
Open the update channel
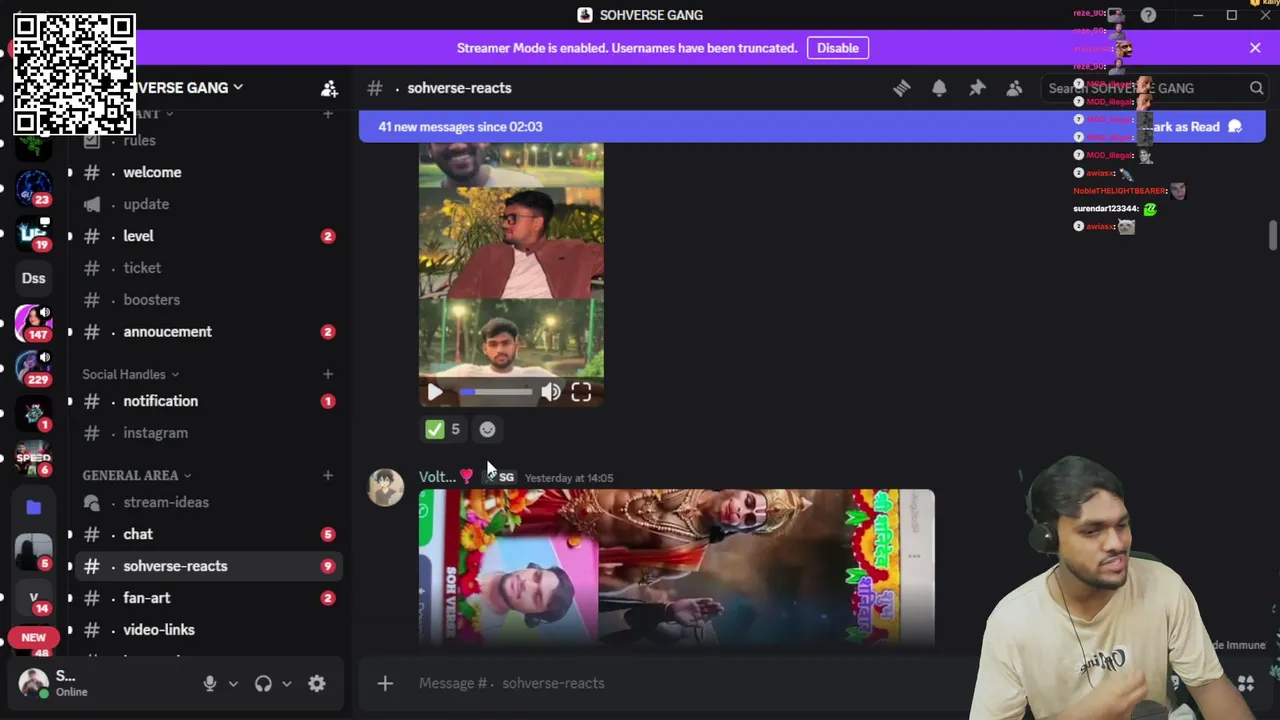click(x=207, y=204)
